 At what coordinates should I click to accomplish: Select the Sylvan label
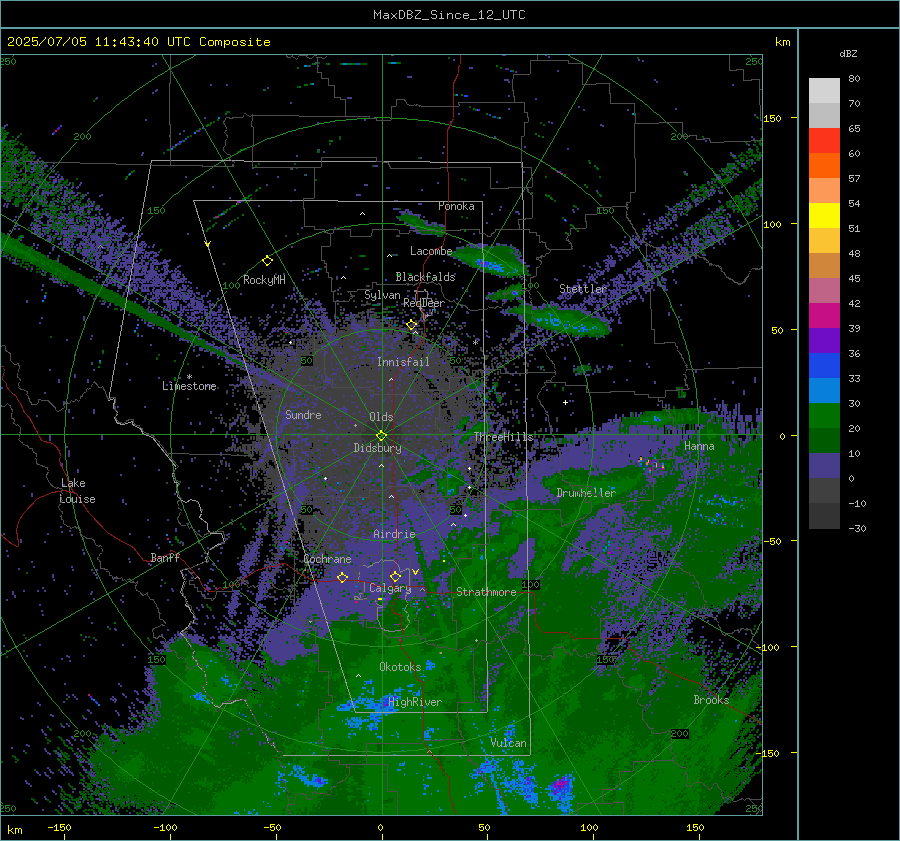[x=382, y=295]
